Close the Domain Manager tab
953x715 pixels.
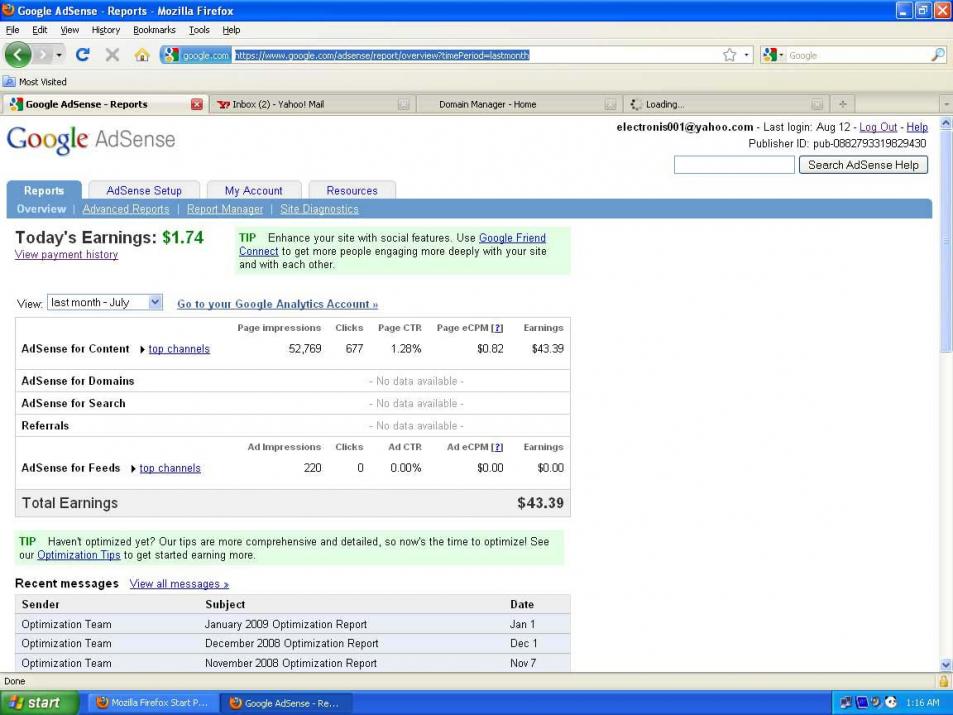pos(610,105)
